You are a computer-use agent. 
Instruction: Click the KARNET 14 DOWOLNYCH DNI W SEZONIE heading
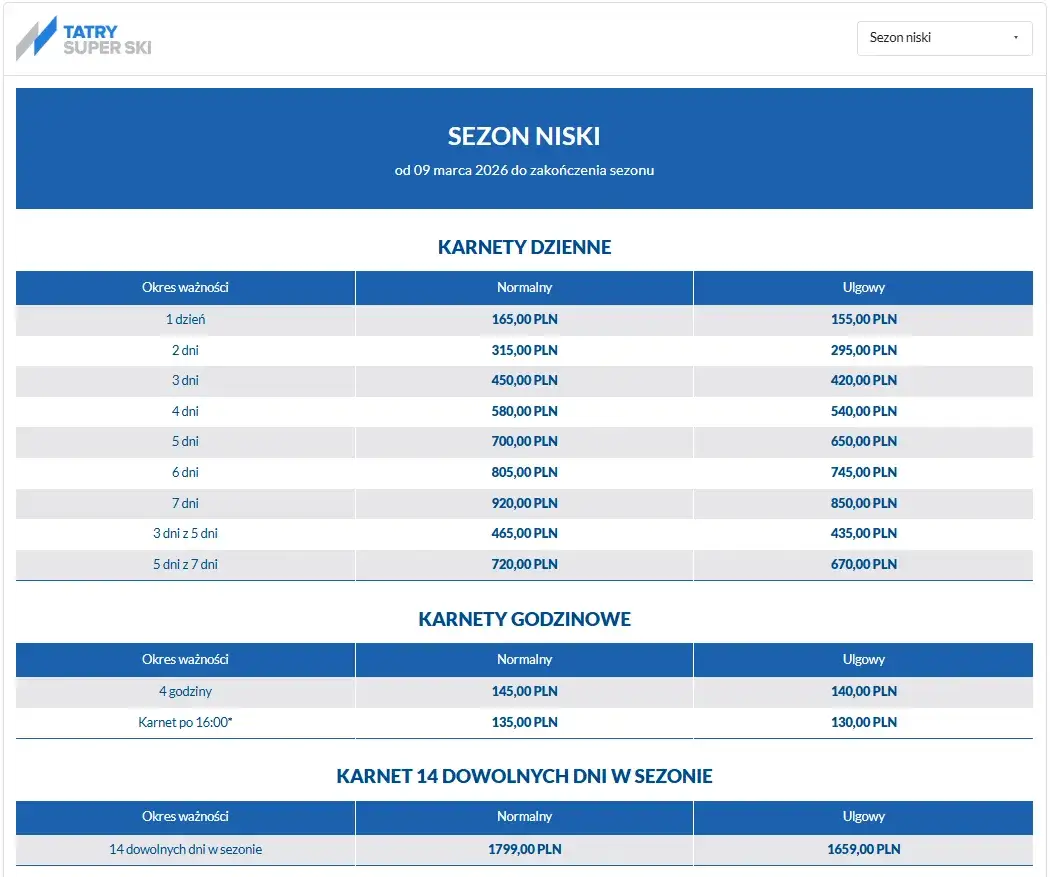524,777
